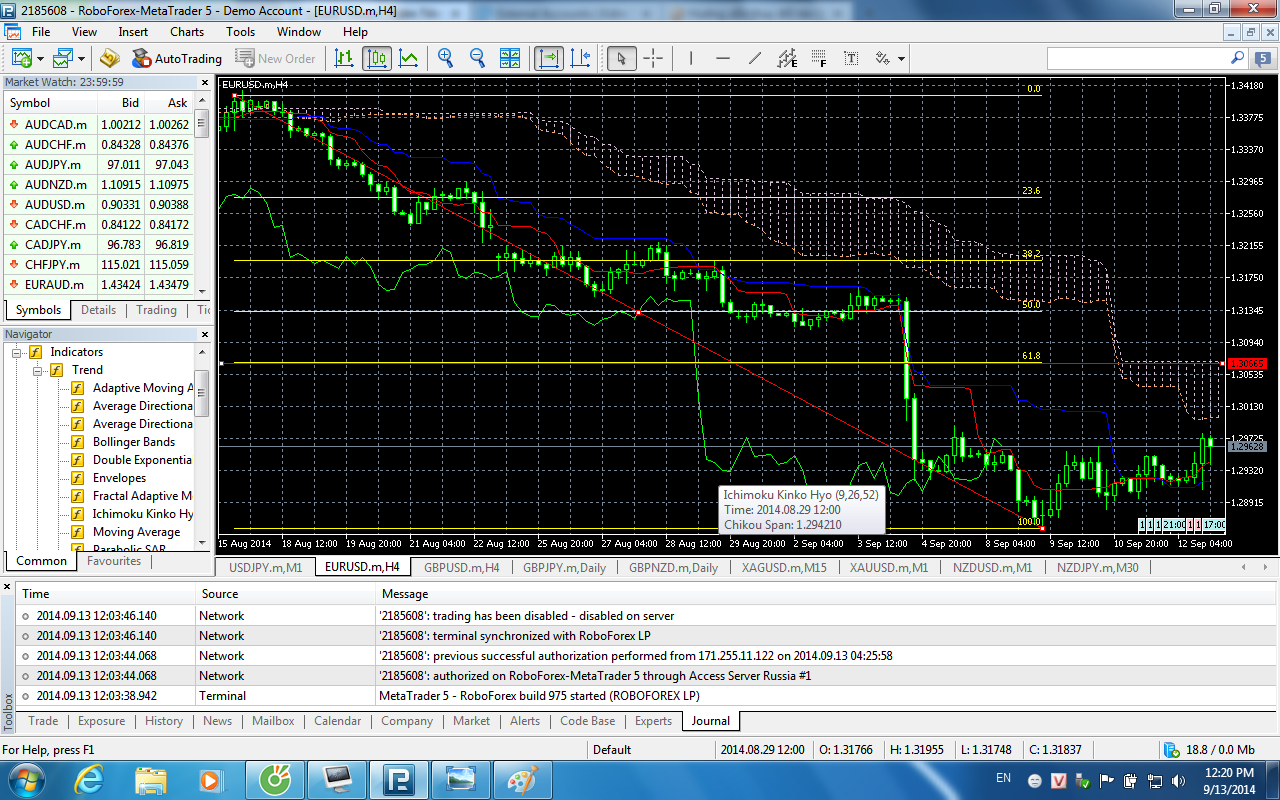Collapse the Indicators tree node

[x=17, y=352]
